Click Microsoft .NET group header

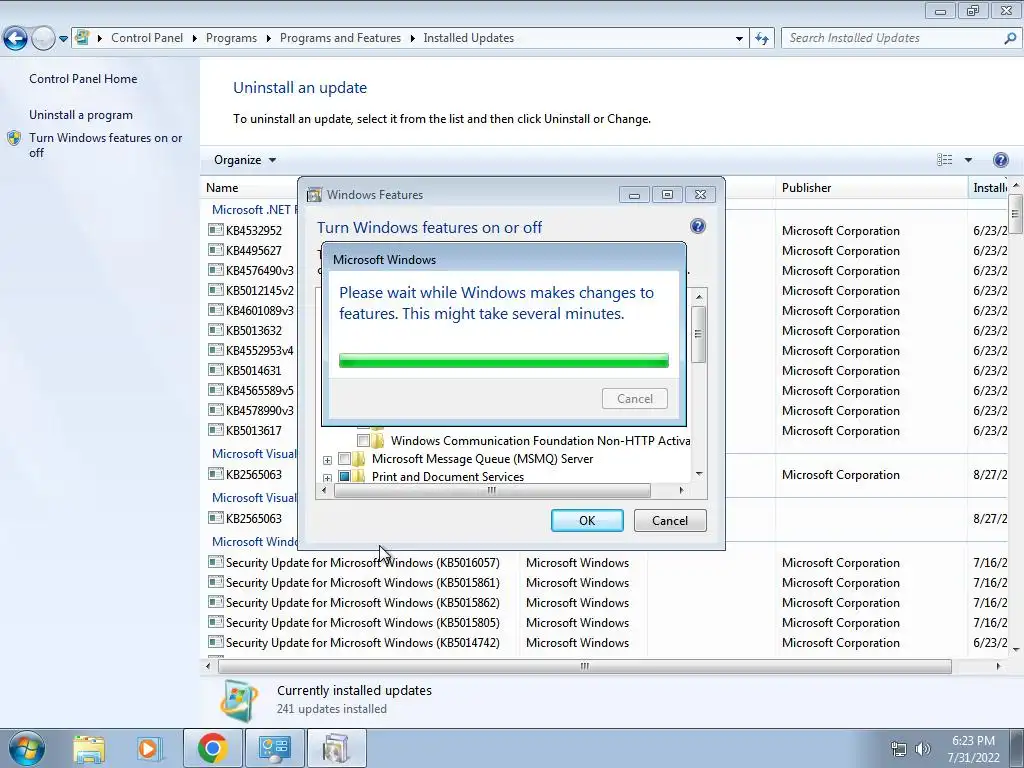(x=254, y=210)
